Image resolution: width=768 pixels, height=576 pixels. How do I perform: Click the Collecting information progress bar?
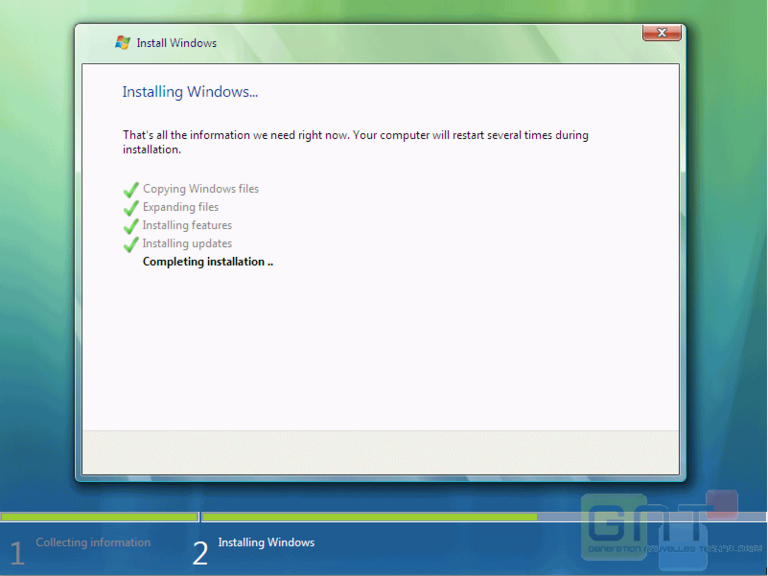pos(99,517)
